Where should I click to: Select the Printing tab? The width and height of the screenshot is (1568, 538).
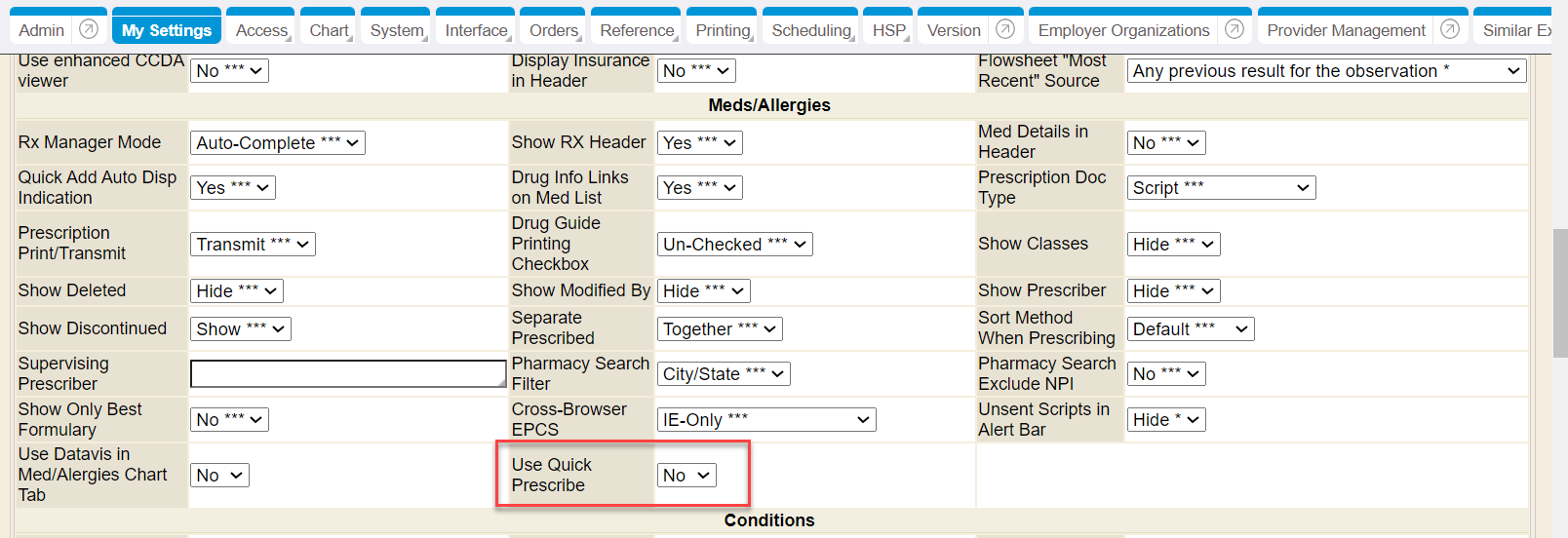722,30
